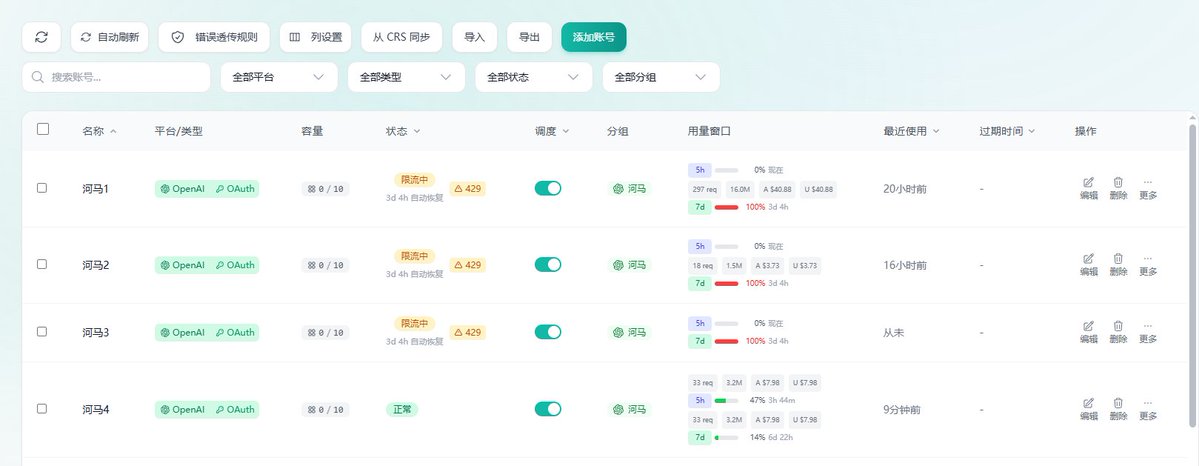Focus the 搜索账号 search field
Viewport: 1199px width, 466px height.
coord(116,77)
